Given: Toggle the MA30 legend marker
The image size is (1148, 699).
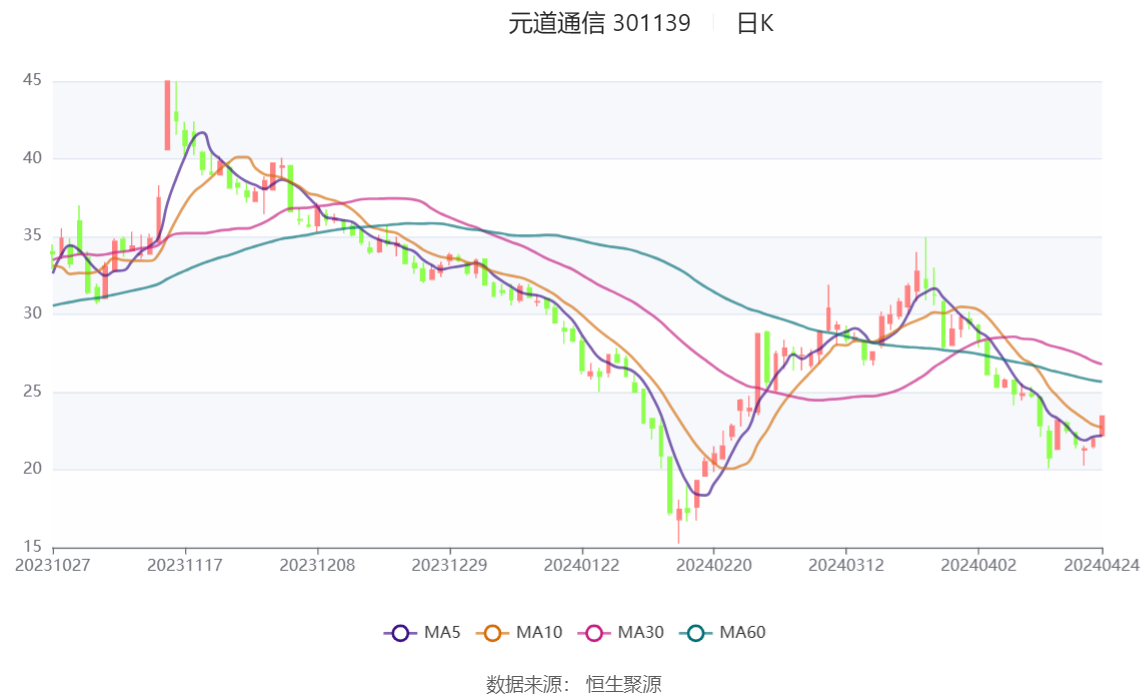Looking at the screenshot, I should (x=621, y=632).
